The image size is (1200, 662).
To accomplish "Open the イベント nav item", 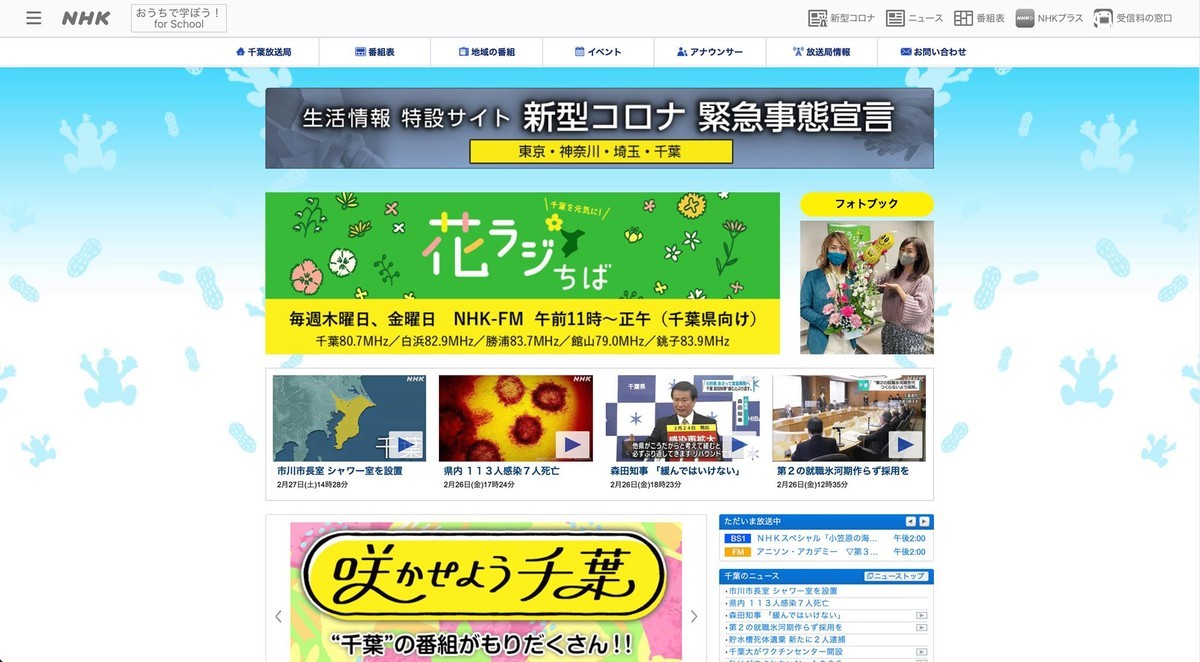I will pos(598,51).
